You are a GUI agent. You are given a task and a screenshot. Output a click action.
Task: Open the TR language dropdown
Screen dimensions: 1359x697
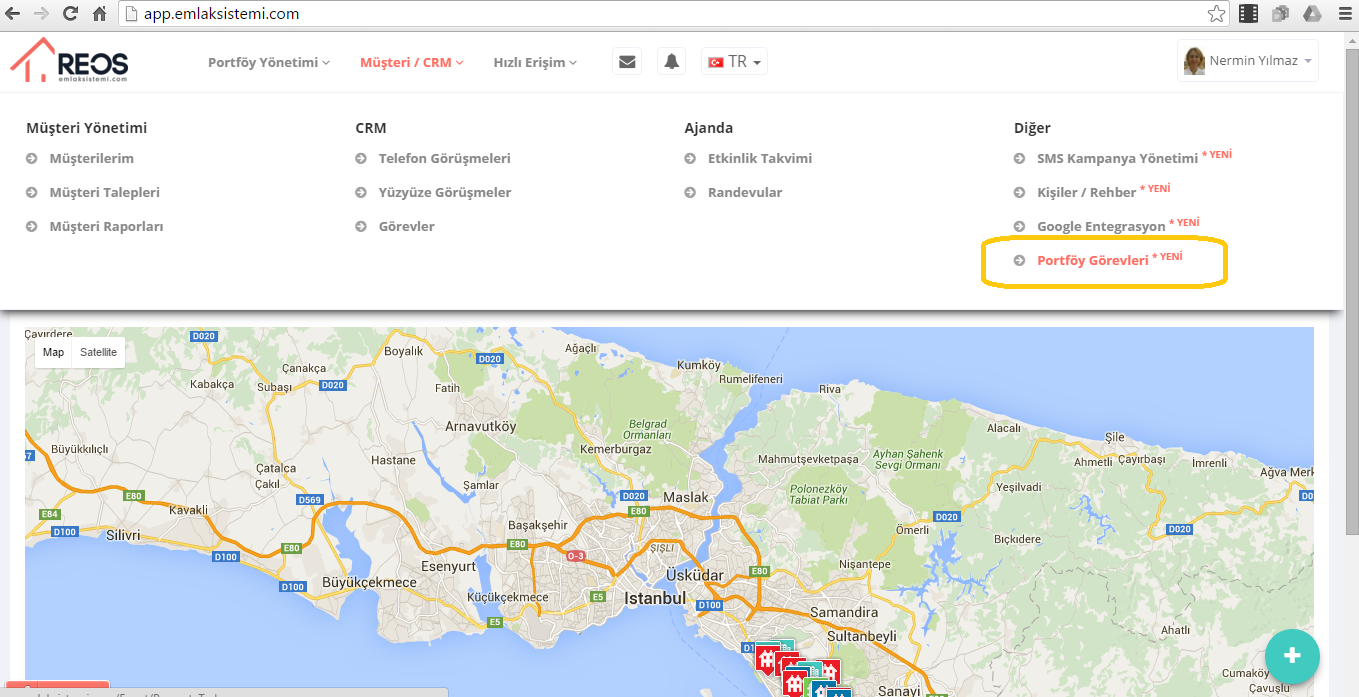735,62
